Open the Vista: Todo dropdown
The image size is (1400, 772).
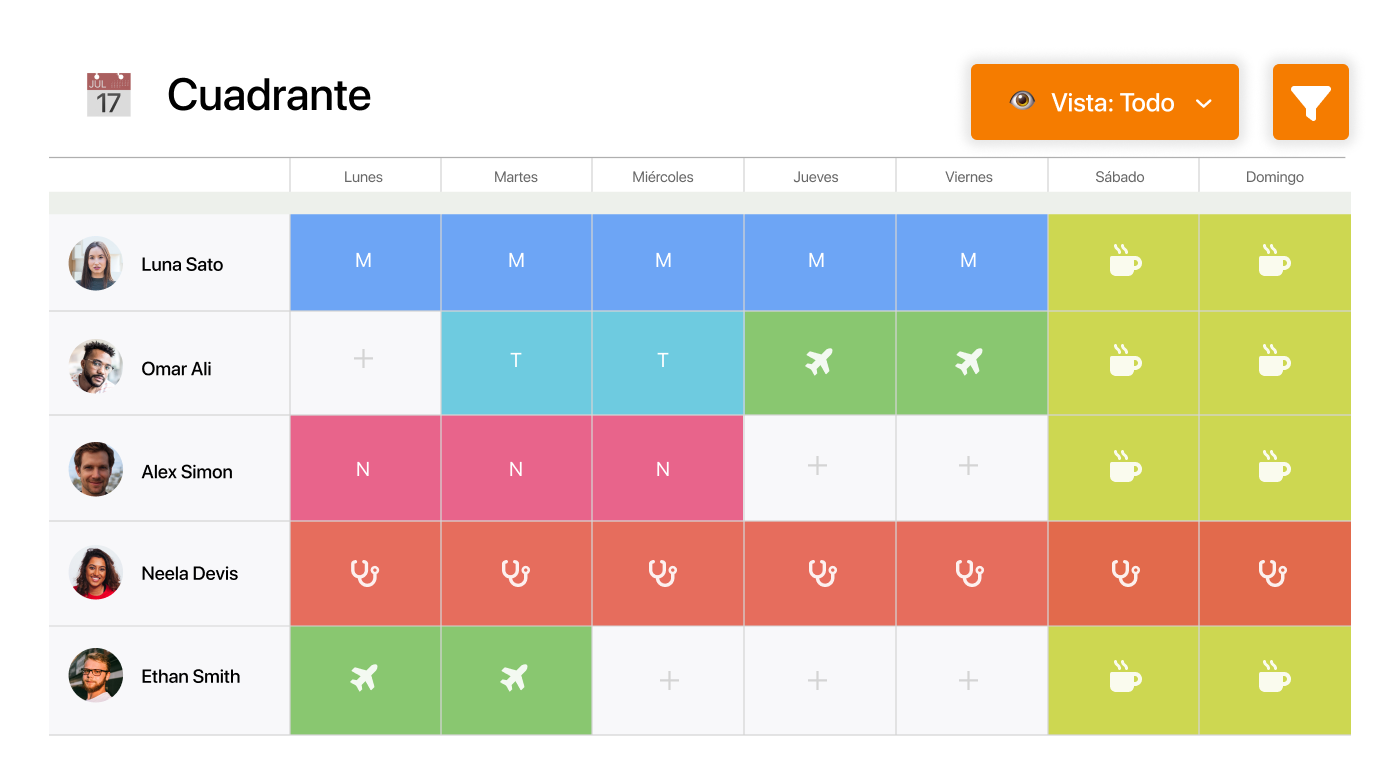[1104, 102]
